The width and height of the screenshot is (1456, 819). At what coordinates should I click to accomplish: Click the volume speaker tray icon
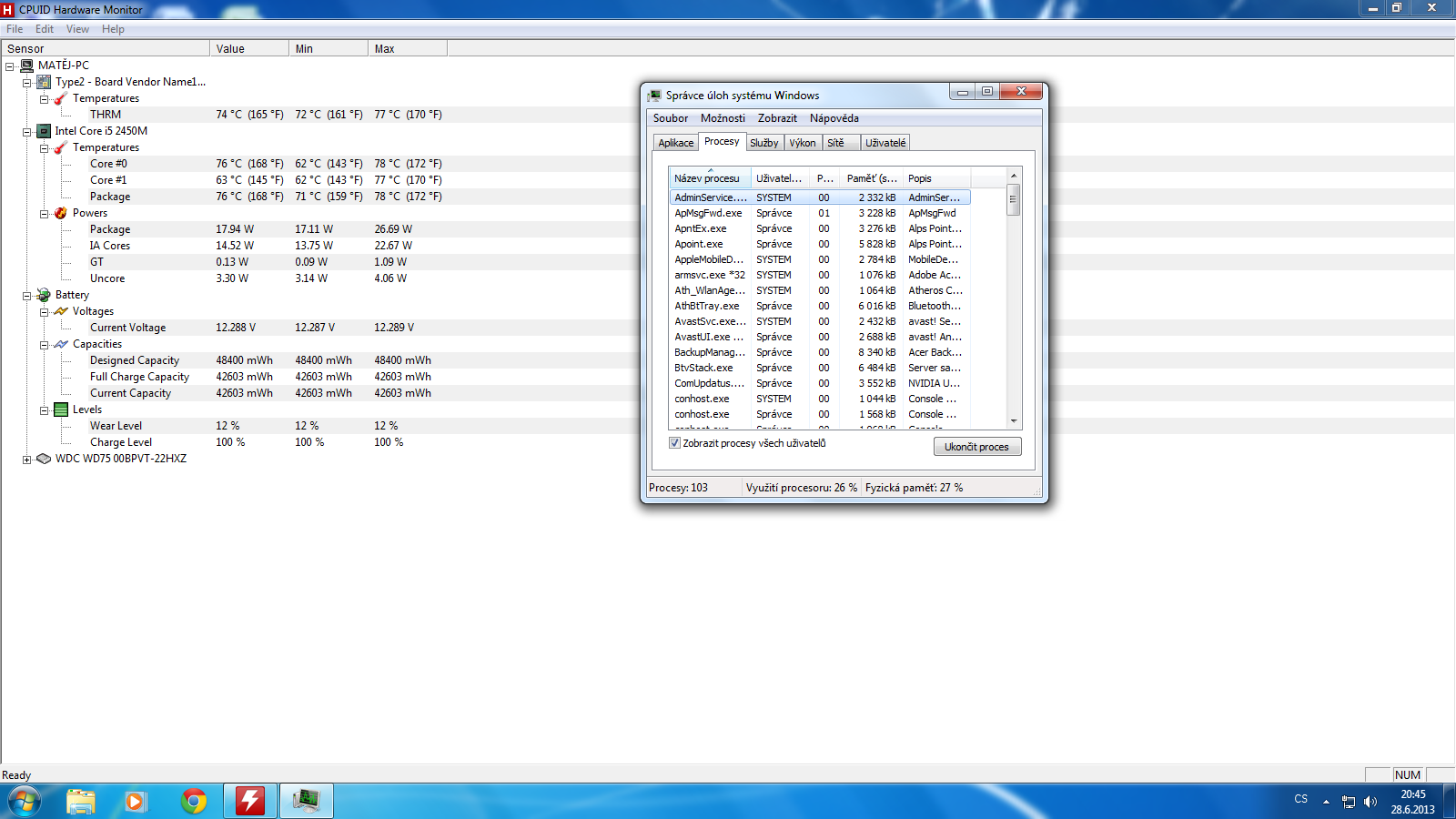[x=1370, y=802]
